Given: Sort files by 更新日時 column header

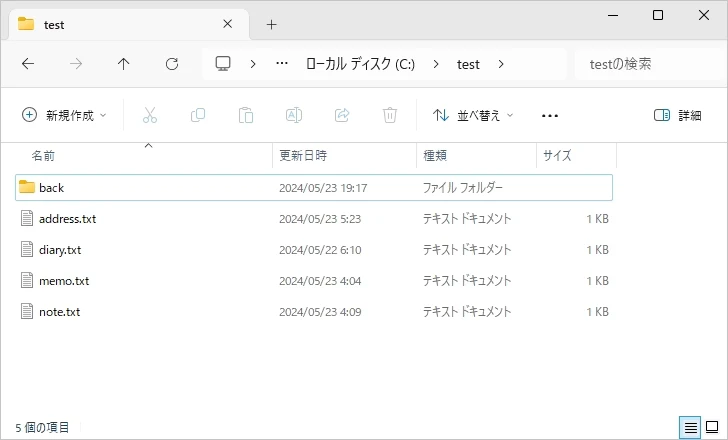Looking at the screenshot, I should pos(303,156).
